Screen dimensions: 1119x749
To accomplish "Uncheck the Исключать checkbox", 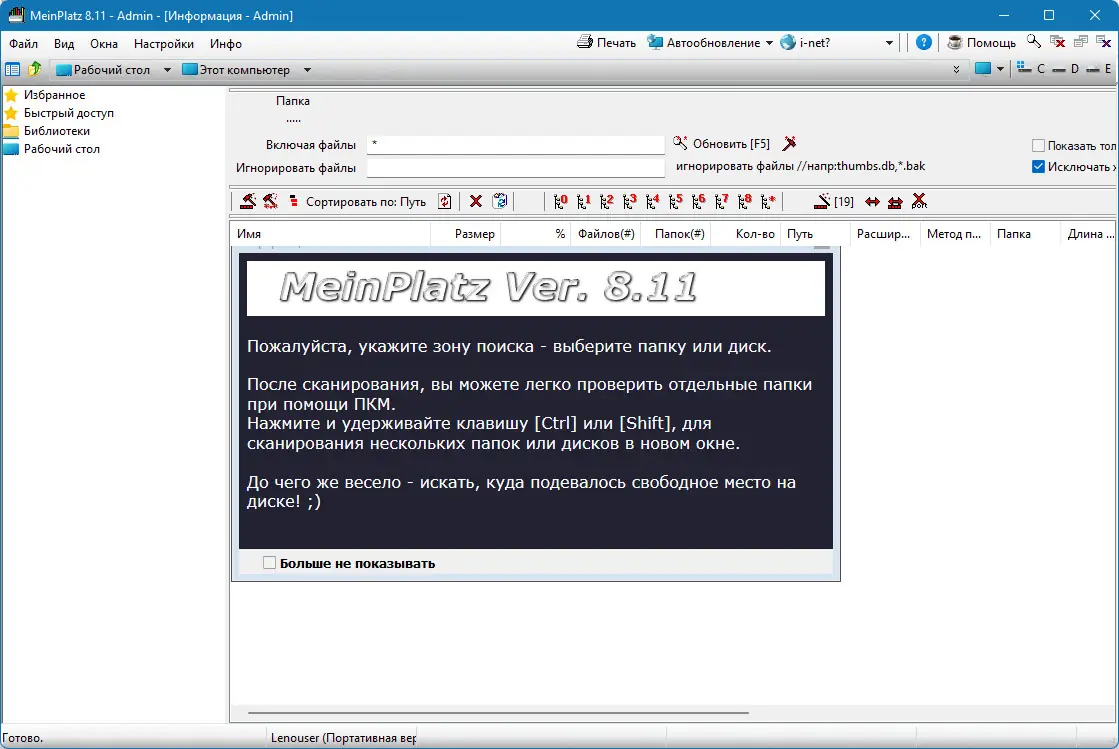I will pyautogui.click(x=1038, y=167).
